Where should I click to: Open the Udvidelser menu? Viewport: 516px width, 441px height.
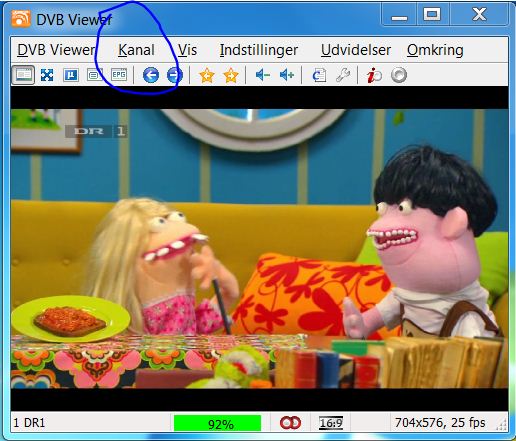pos(356,50)
